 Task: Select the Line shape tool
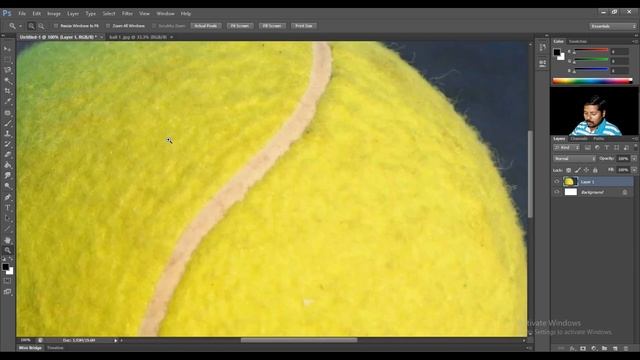click(7, 229)
